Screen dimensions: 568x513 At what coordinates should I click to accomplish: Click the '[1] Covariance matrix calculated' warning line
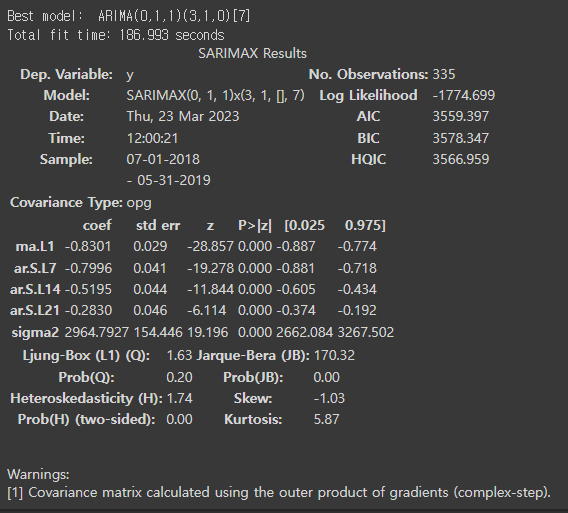[279, 493]
